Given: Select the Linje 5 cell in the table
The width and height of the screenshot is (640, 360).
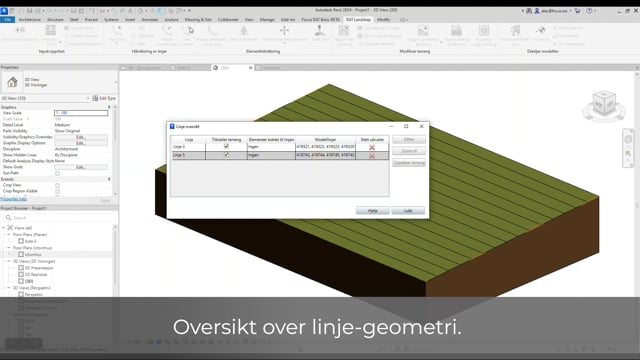Looking at the screenshot, I should [189, 155].
